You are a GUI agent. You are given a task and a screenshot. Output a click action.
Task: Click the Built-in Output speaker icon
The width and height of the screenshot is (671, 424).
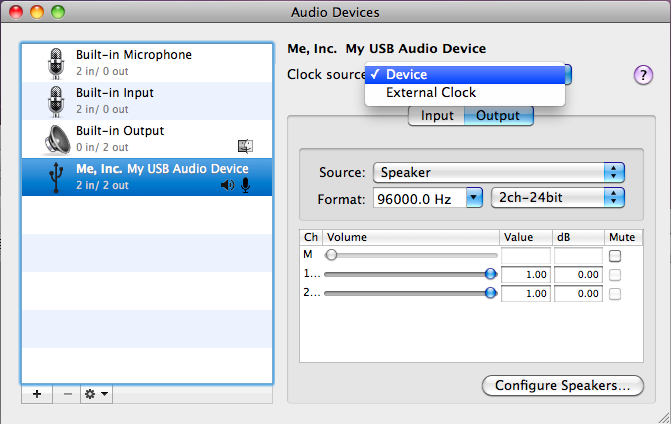point(55,139)
